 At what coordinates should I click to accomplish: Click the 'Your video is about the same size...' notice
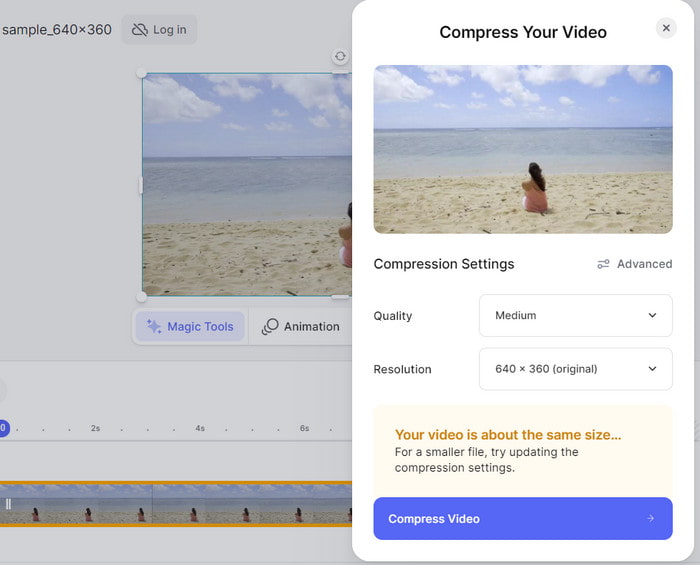pyautogui.click(x=523, y=451)
